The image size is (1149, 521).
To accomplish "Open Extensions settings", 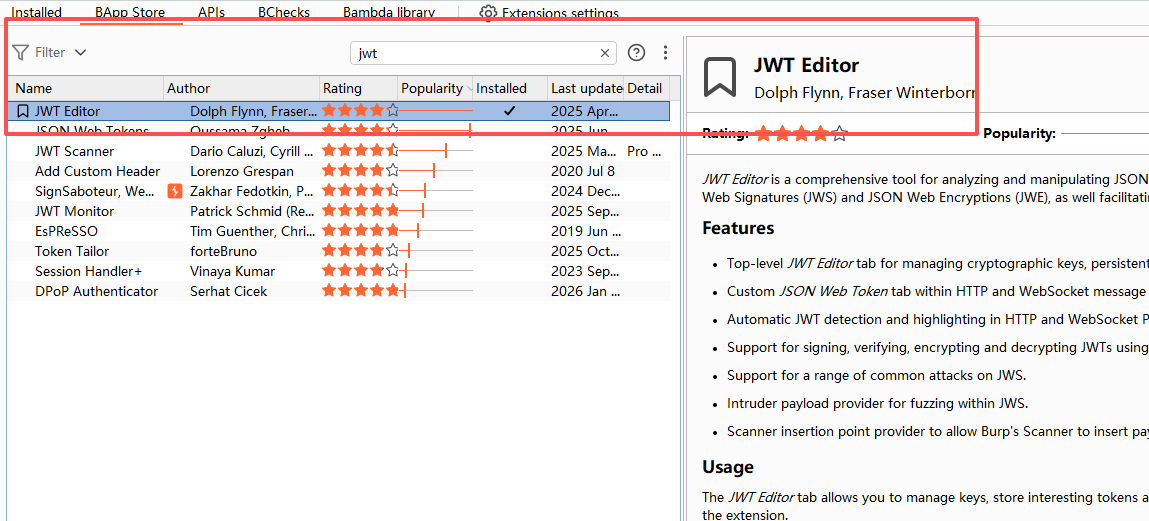I will pyautogui.click(x=560, y=13).
